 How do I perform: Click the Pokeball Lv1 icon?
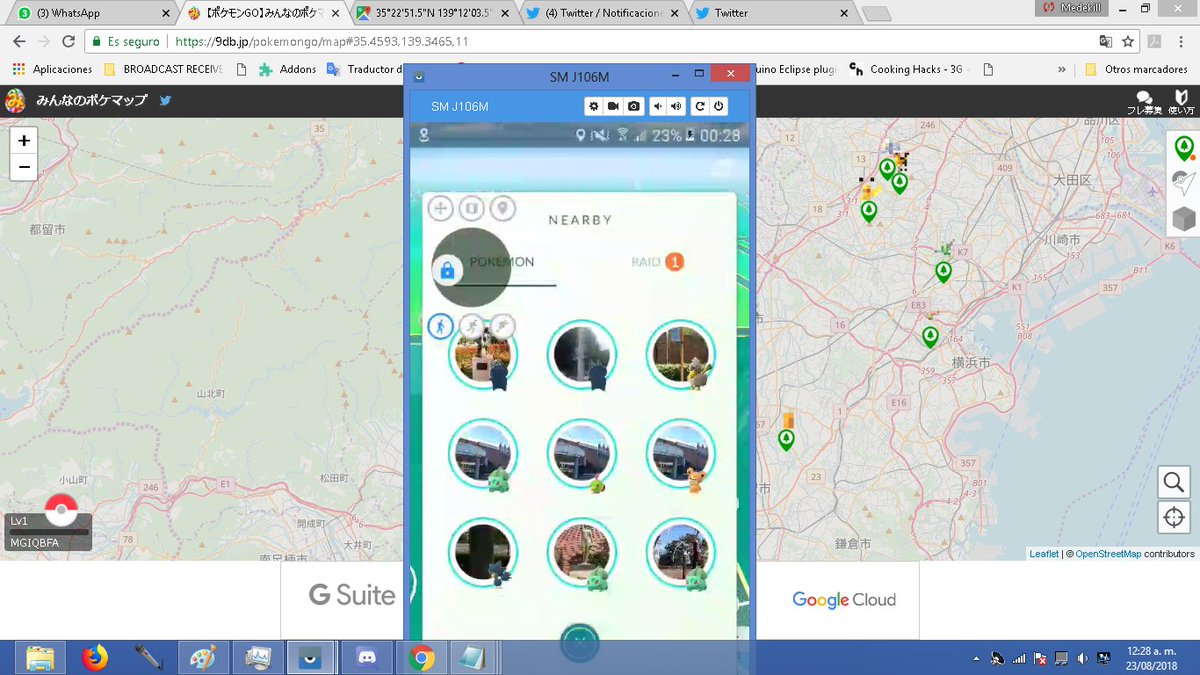coord(62,509)
